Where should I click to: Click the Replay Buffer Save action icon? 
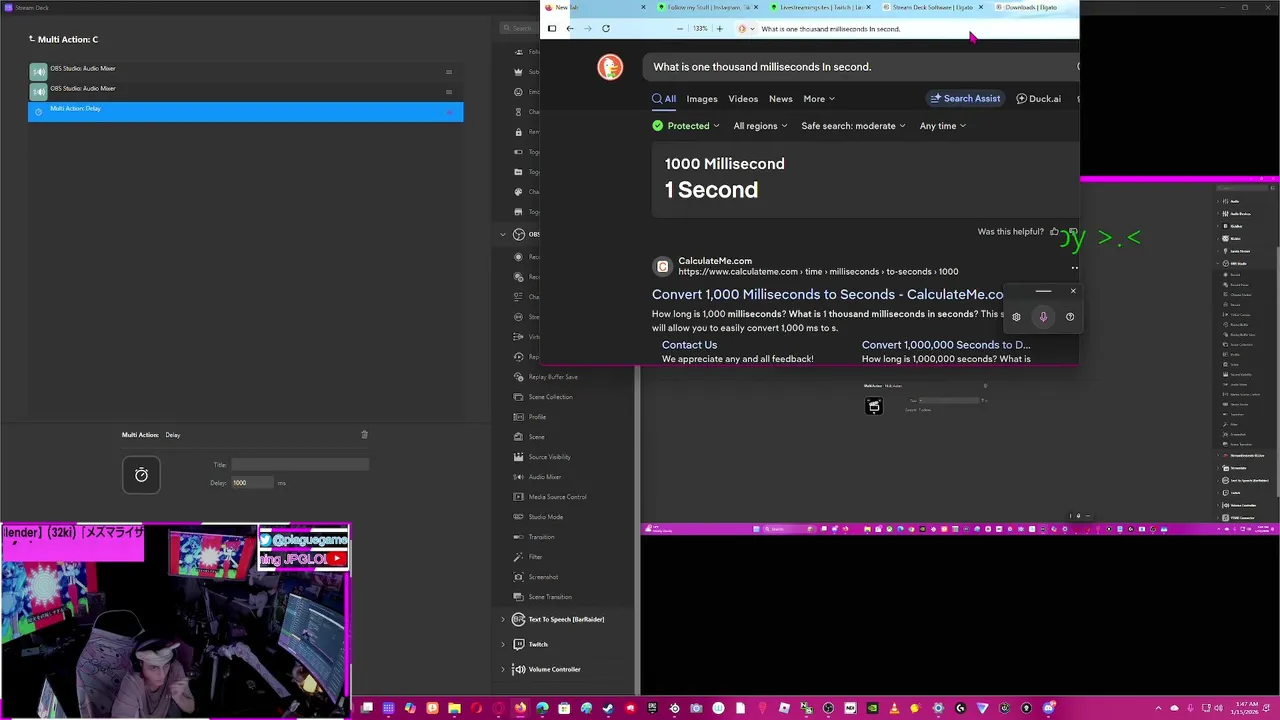coord(518,377)
